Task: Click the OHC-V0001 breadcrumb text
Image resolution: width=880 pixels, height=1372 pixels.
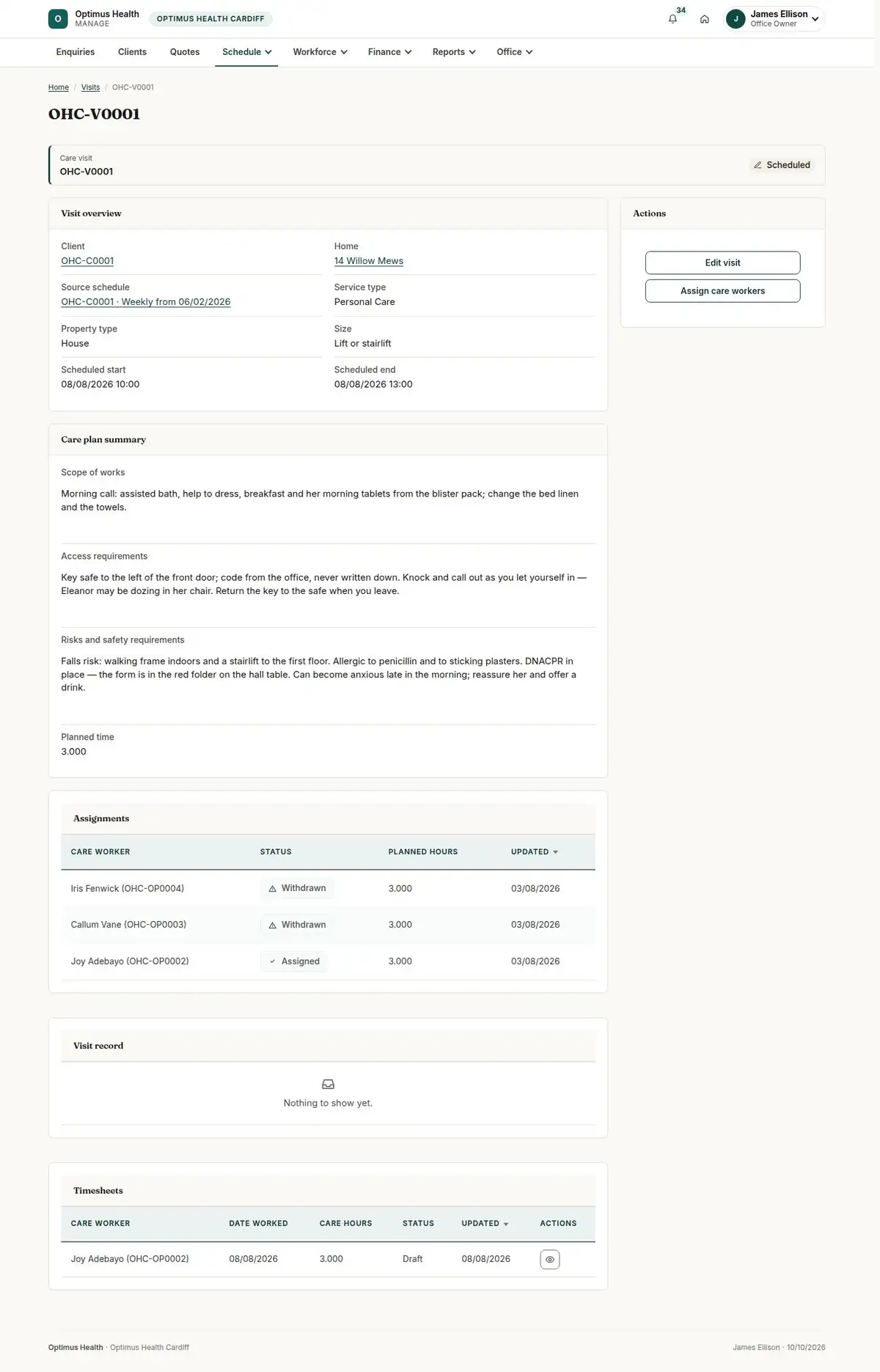Action: (x=133, y=87)
